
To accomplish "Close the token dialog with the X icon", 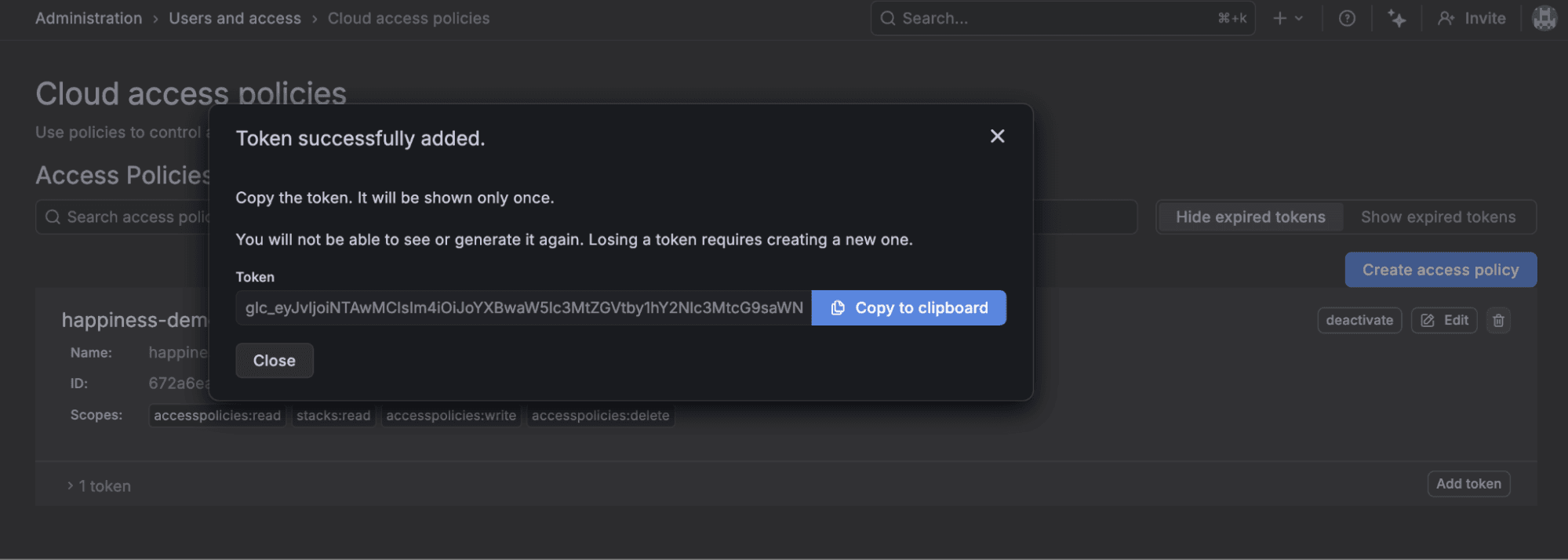I will (x=997, y=136).
